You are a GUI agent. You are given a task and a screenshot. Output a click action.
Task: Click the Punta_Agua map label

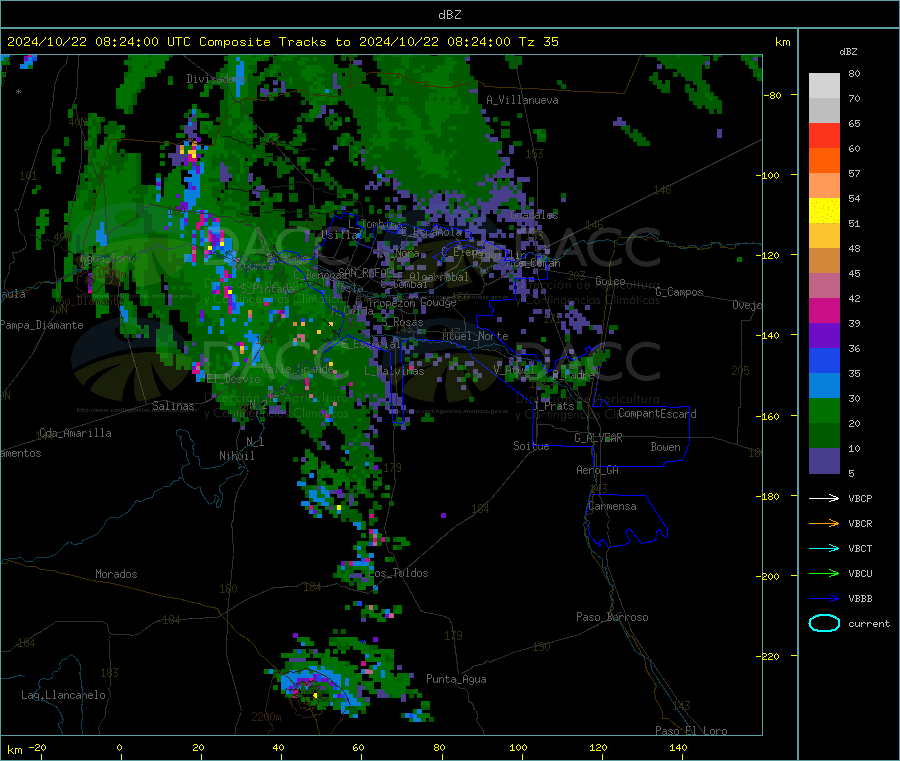456,680
